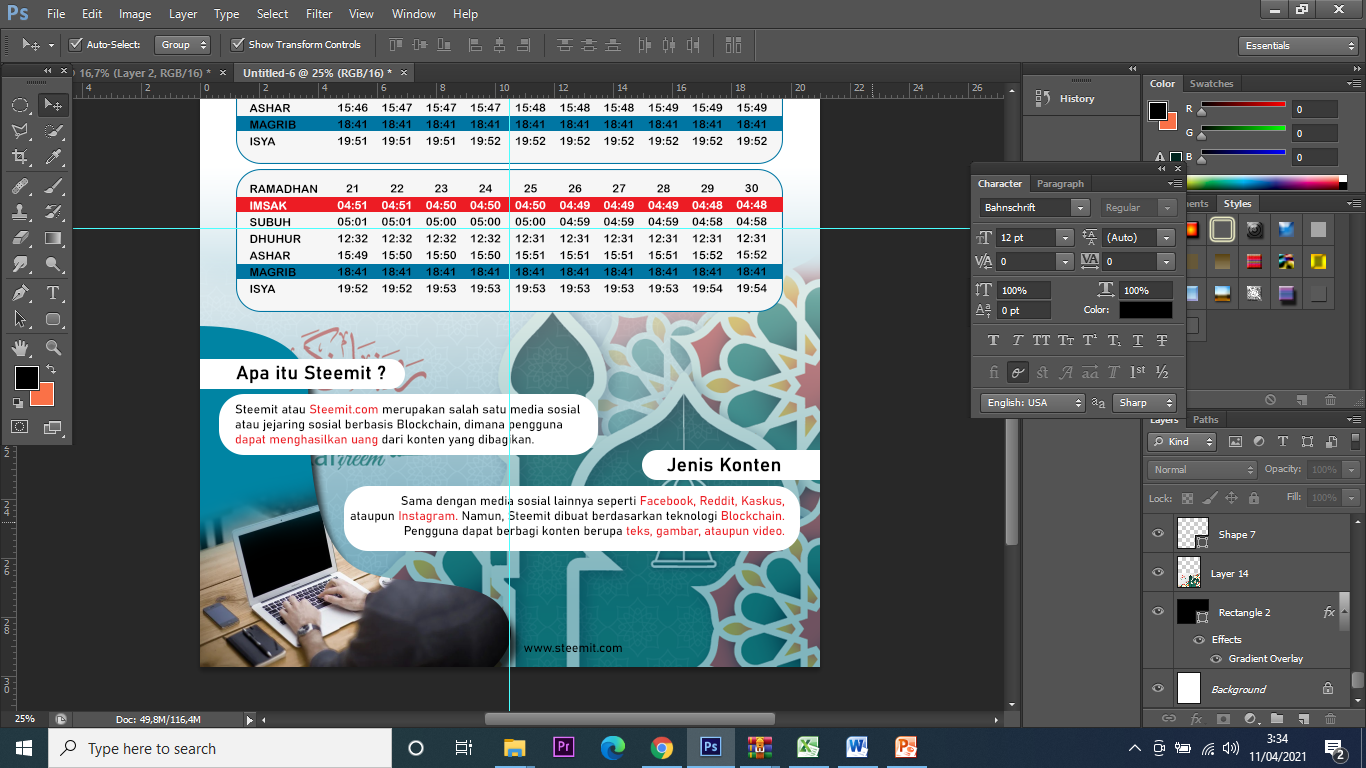Viewport: 1366px width, 768px height.
Task: Select the Eyedropper tool
Action: (53, 157)
